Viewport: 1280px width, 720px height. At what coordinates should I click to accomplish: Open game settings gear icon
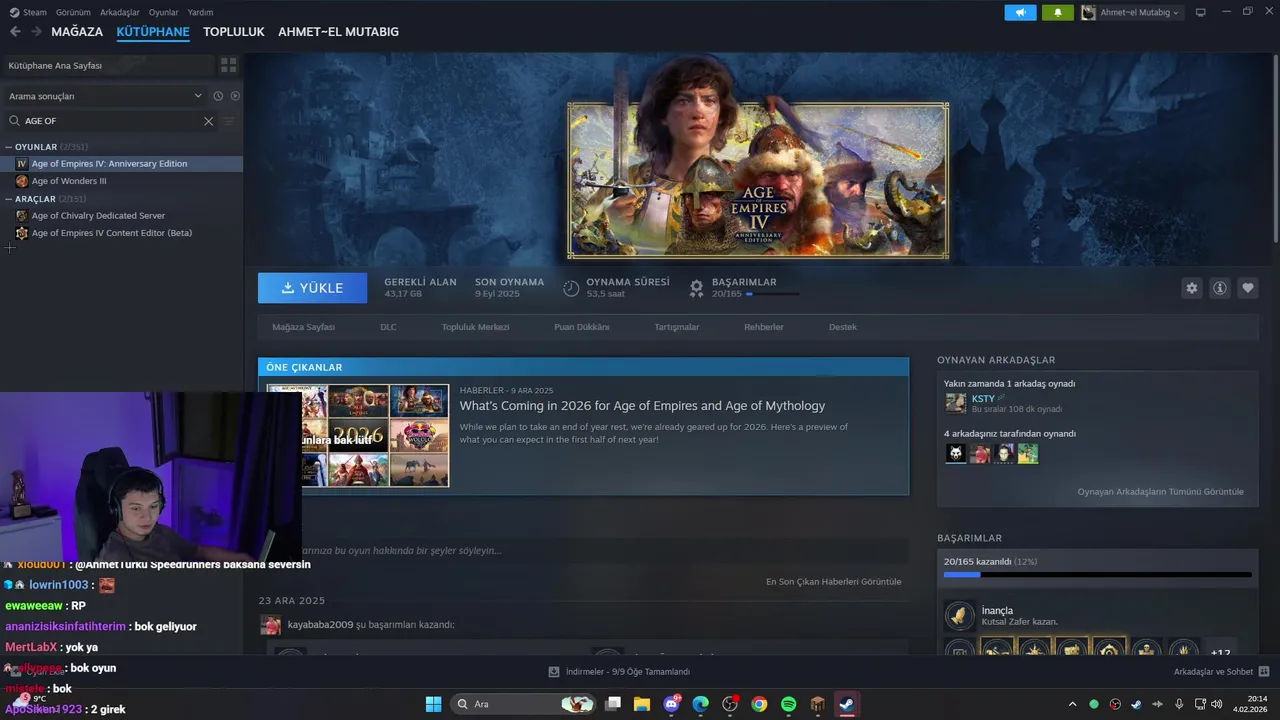tap(1191, 288)
